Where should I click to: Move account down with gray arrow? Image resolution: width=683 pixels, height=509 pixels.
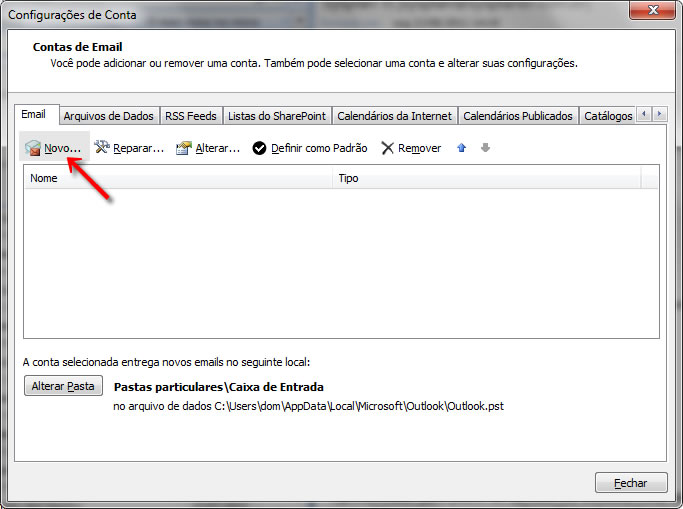point(485,148)
